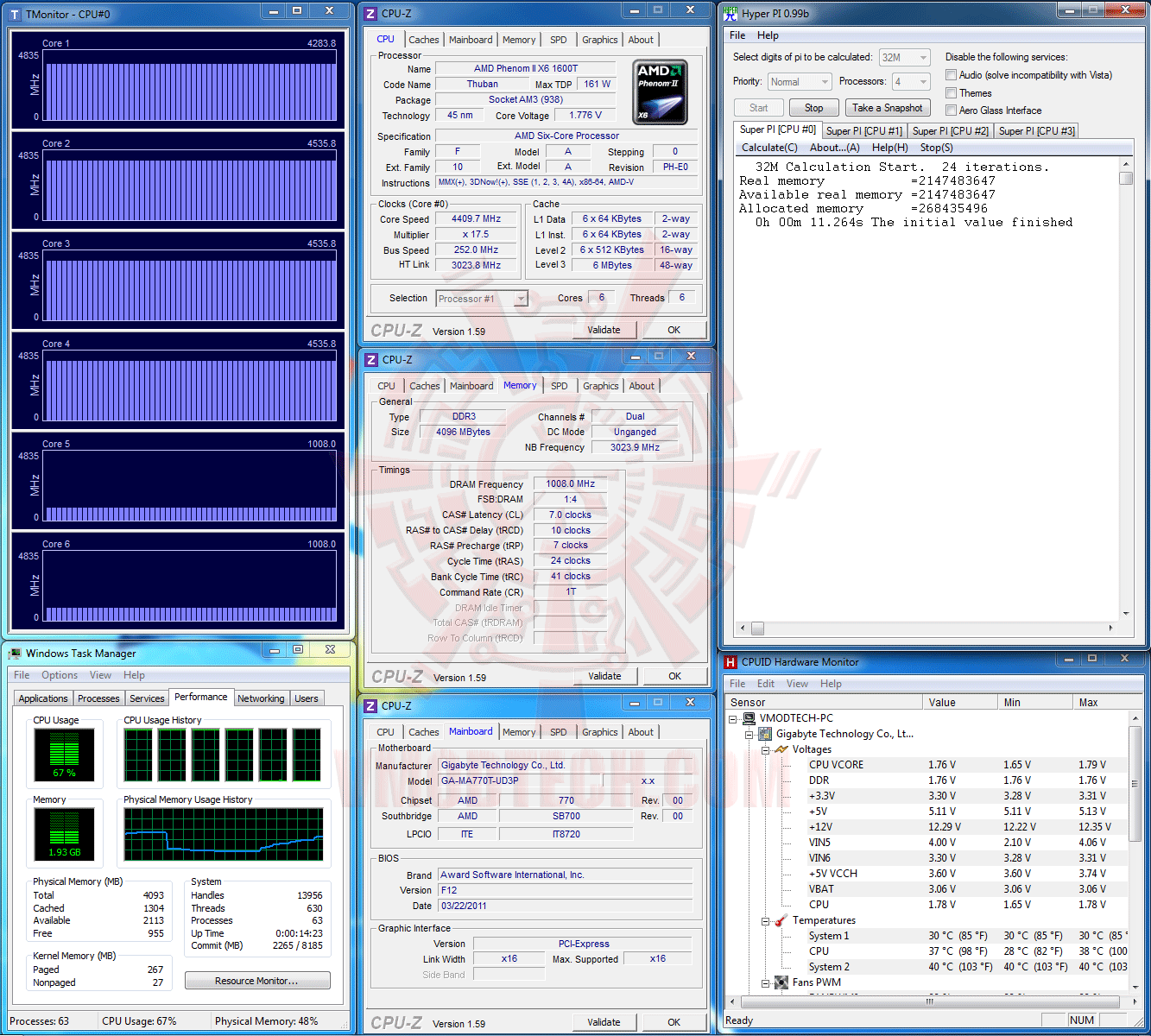The width and height of the screenshot is (1151, 1036).
Task: Open the 32M digits of pi dropdown
Action: click(x=904, y=57)
